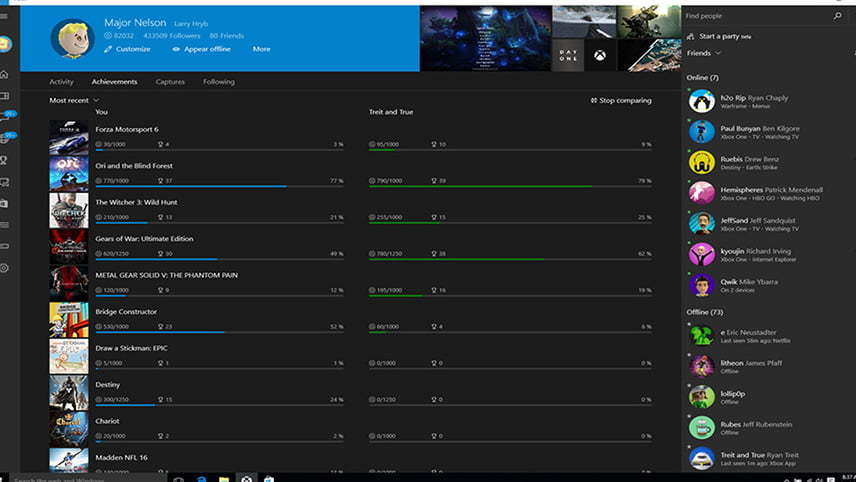Open JeffSand friend avatar
This screenshot has height=482, width=856.
coord(702,224)
